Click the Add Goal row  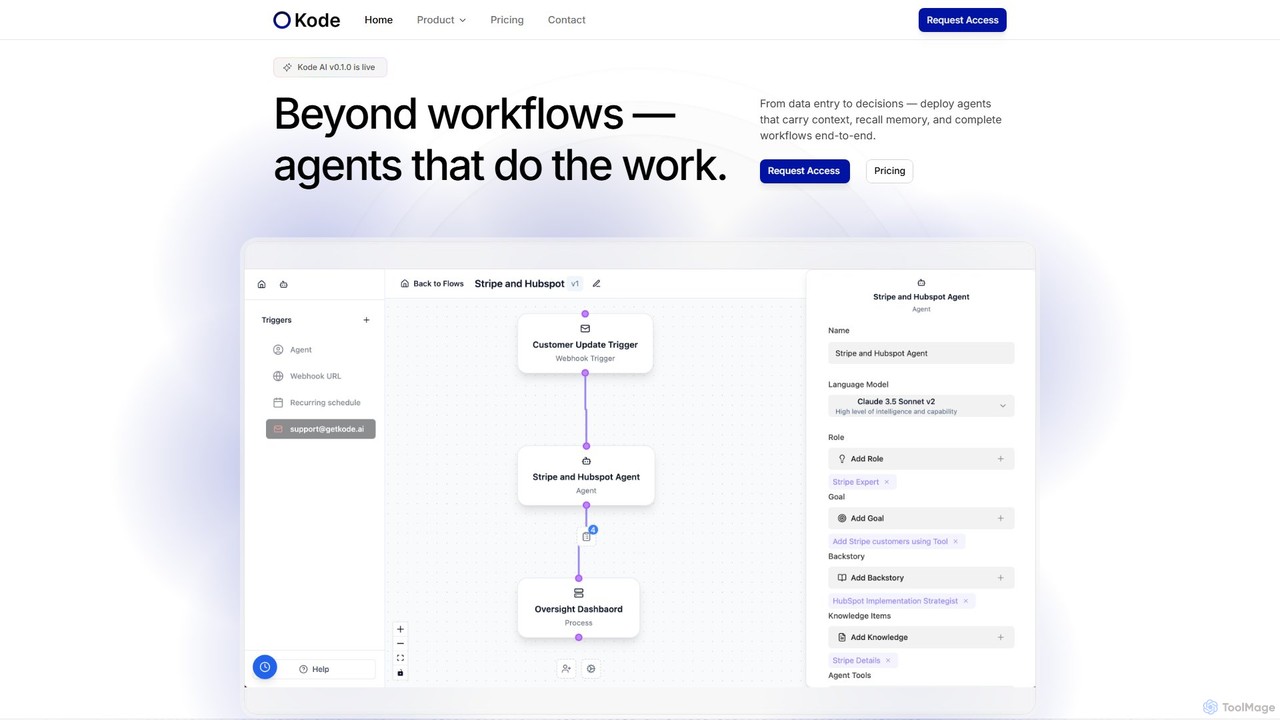click(x=921, y=518)
